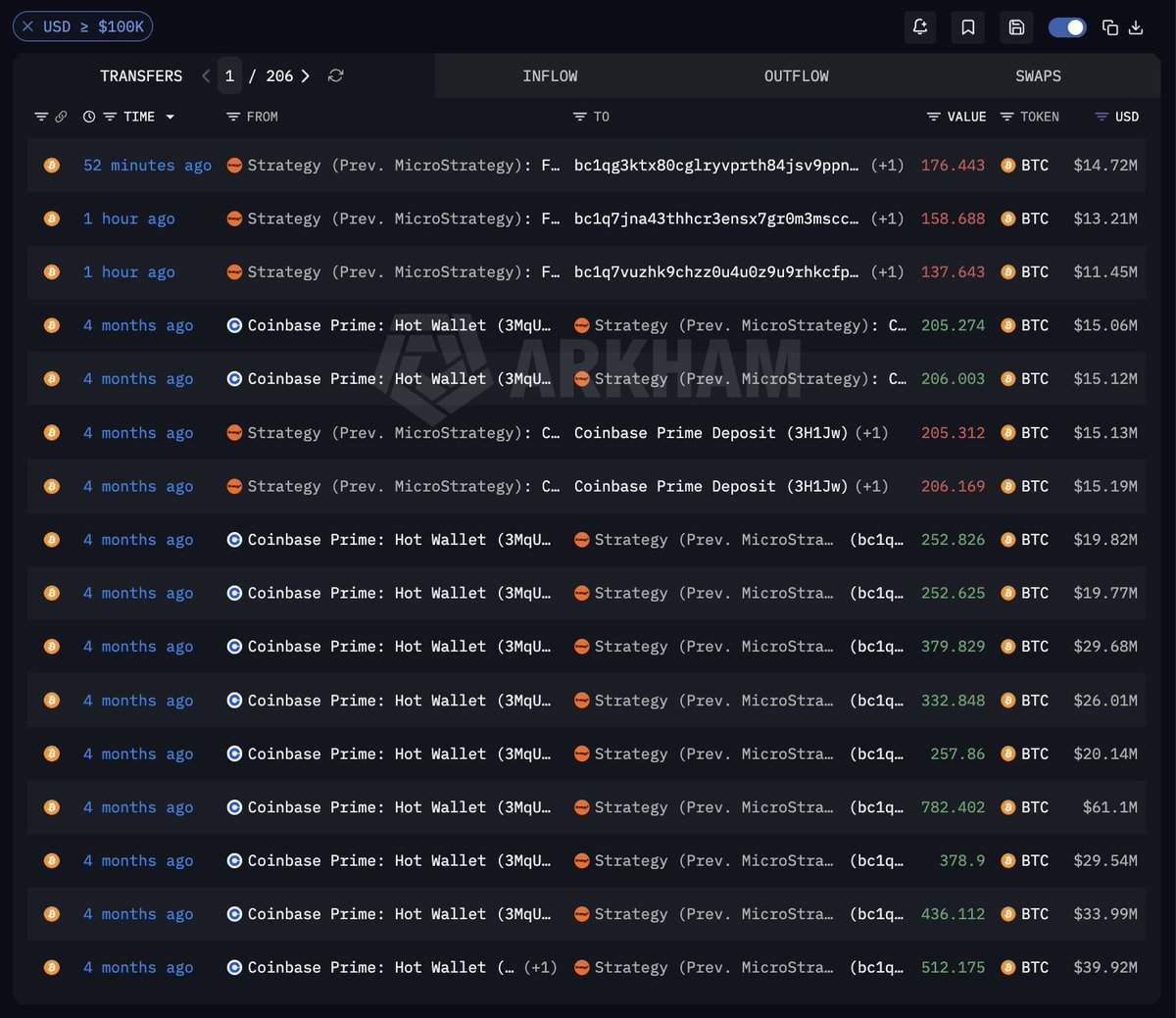The image size is (1176, 1018).
Task: Click value 252.625 in the table
Action: (x=953, y=593)
